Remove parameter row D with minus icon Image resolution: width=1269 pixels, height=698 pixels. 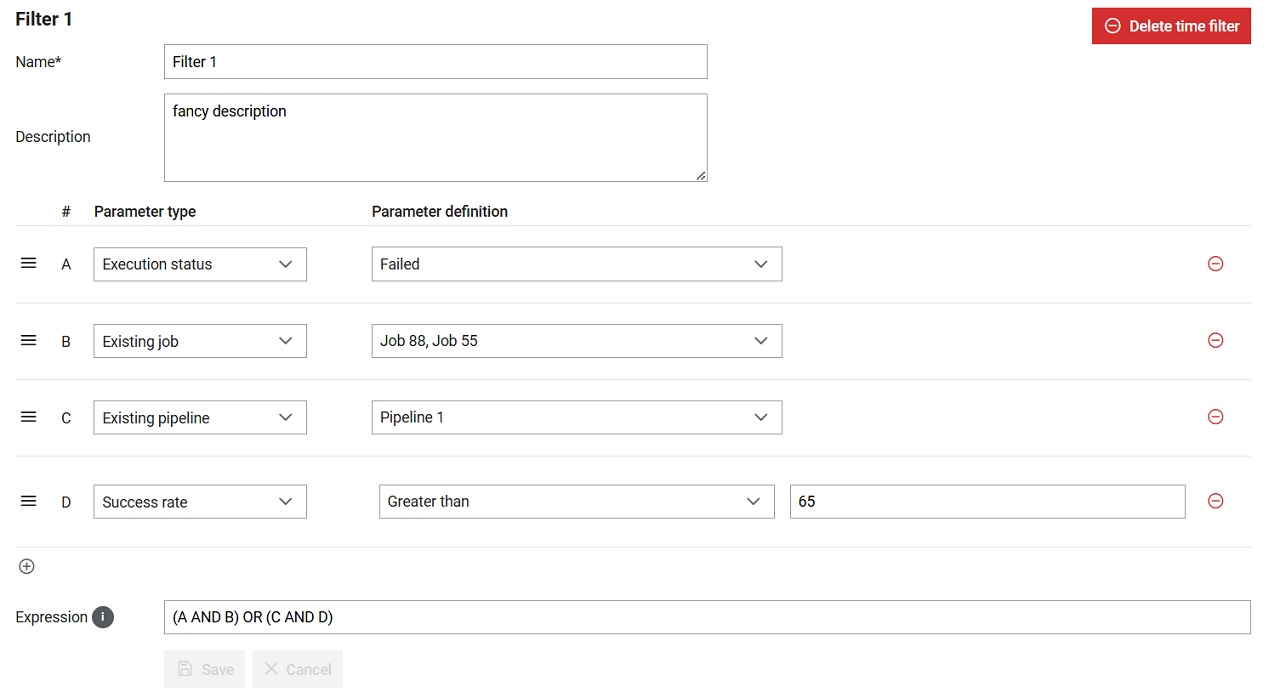(x=1215, y=501)
